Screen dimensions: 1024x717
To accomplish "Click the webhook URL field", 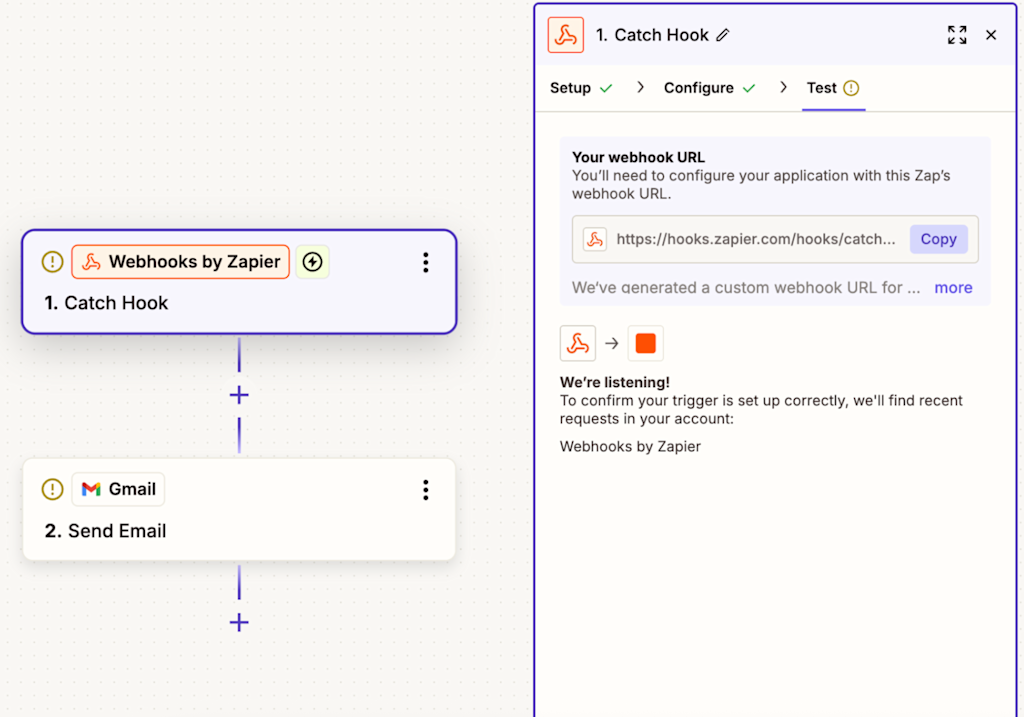I will pos(775,239).
